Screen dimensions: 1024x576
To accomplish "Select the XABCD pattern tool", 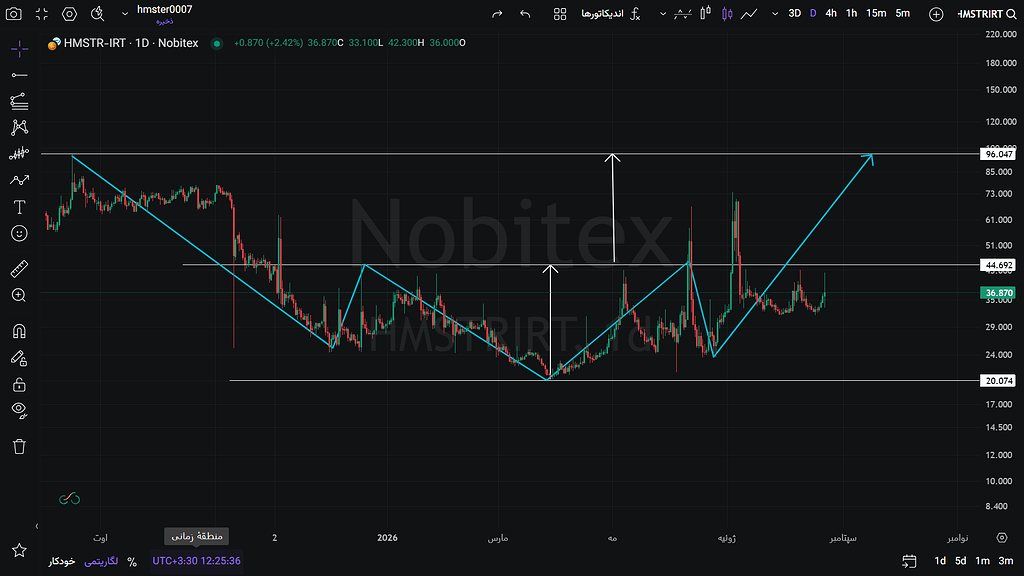I will (20, 127).
